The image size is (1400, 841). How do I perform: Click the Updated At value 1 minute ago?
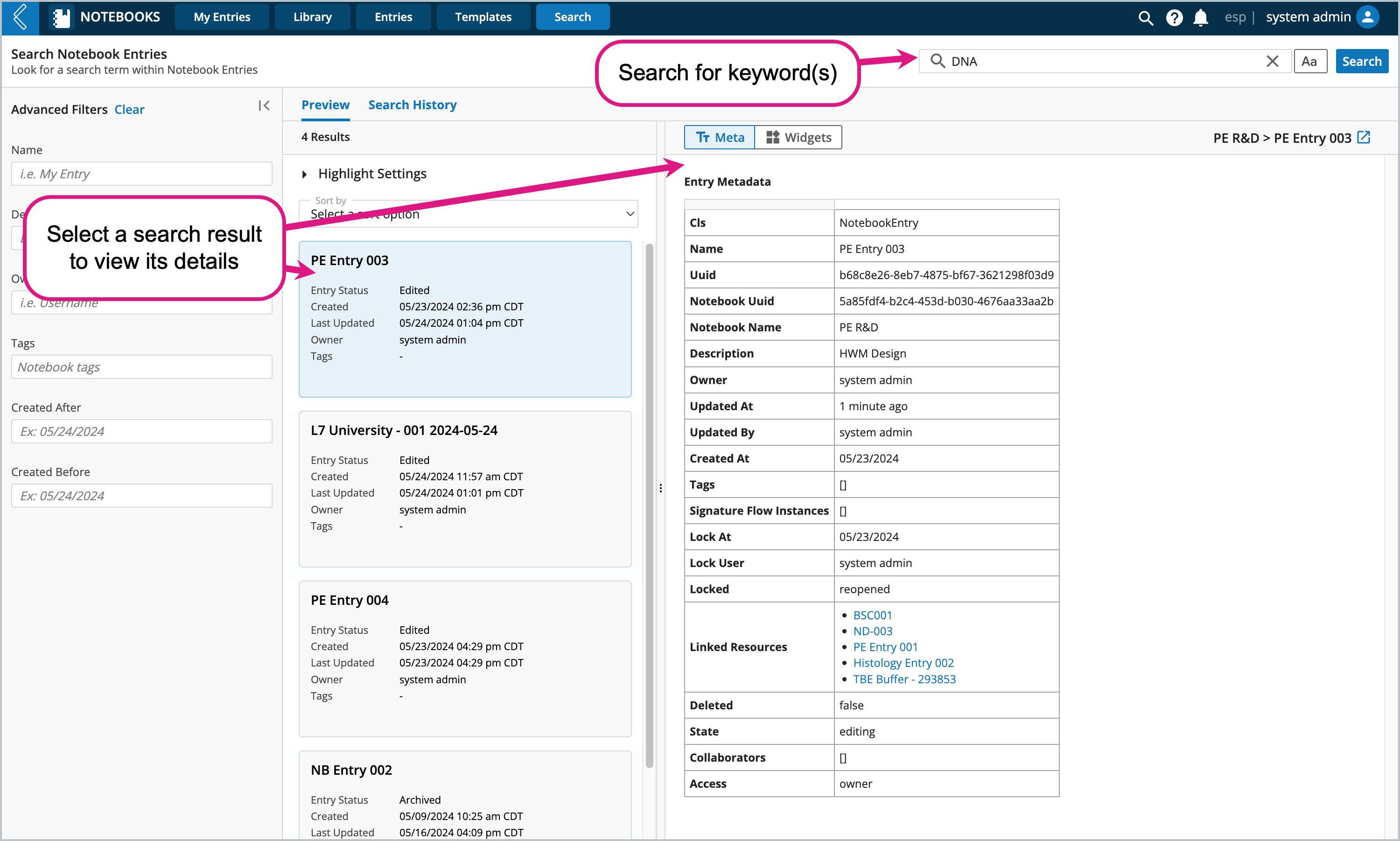pos(873,406)
